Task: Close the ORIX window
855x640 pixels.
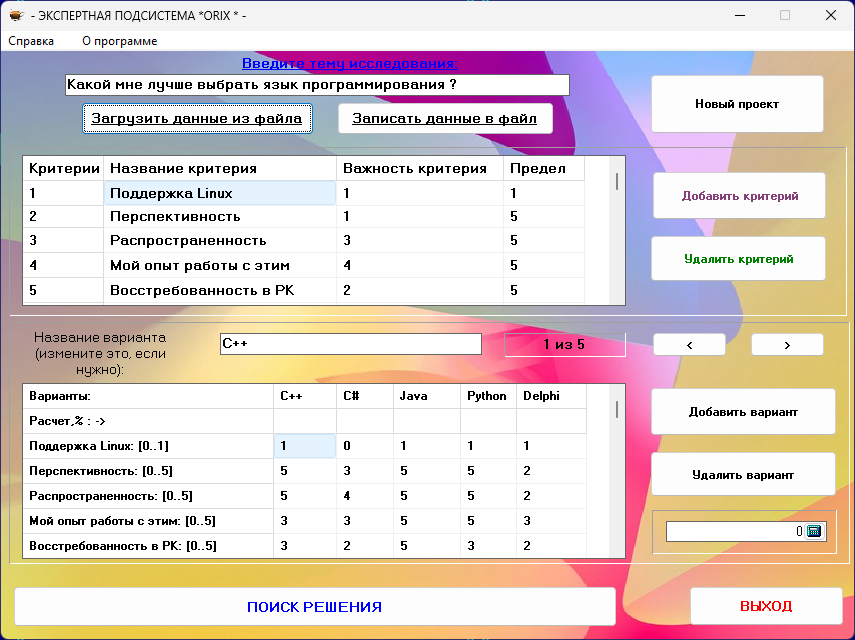Action: pyautogui.click(x=830, y=15)
